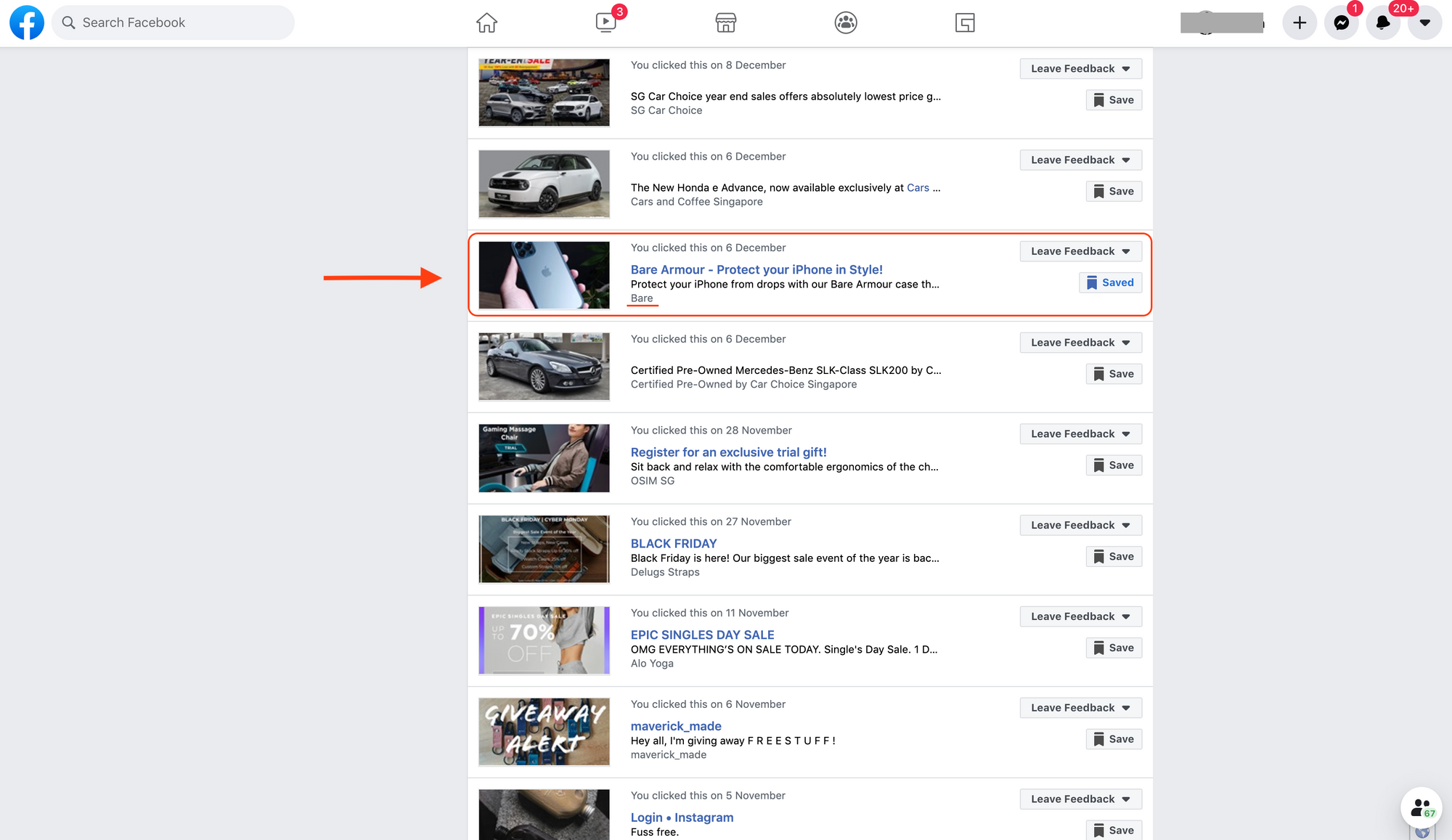Click the search magnifier icon
1452x840 pixels.
coord(69,23)
